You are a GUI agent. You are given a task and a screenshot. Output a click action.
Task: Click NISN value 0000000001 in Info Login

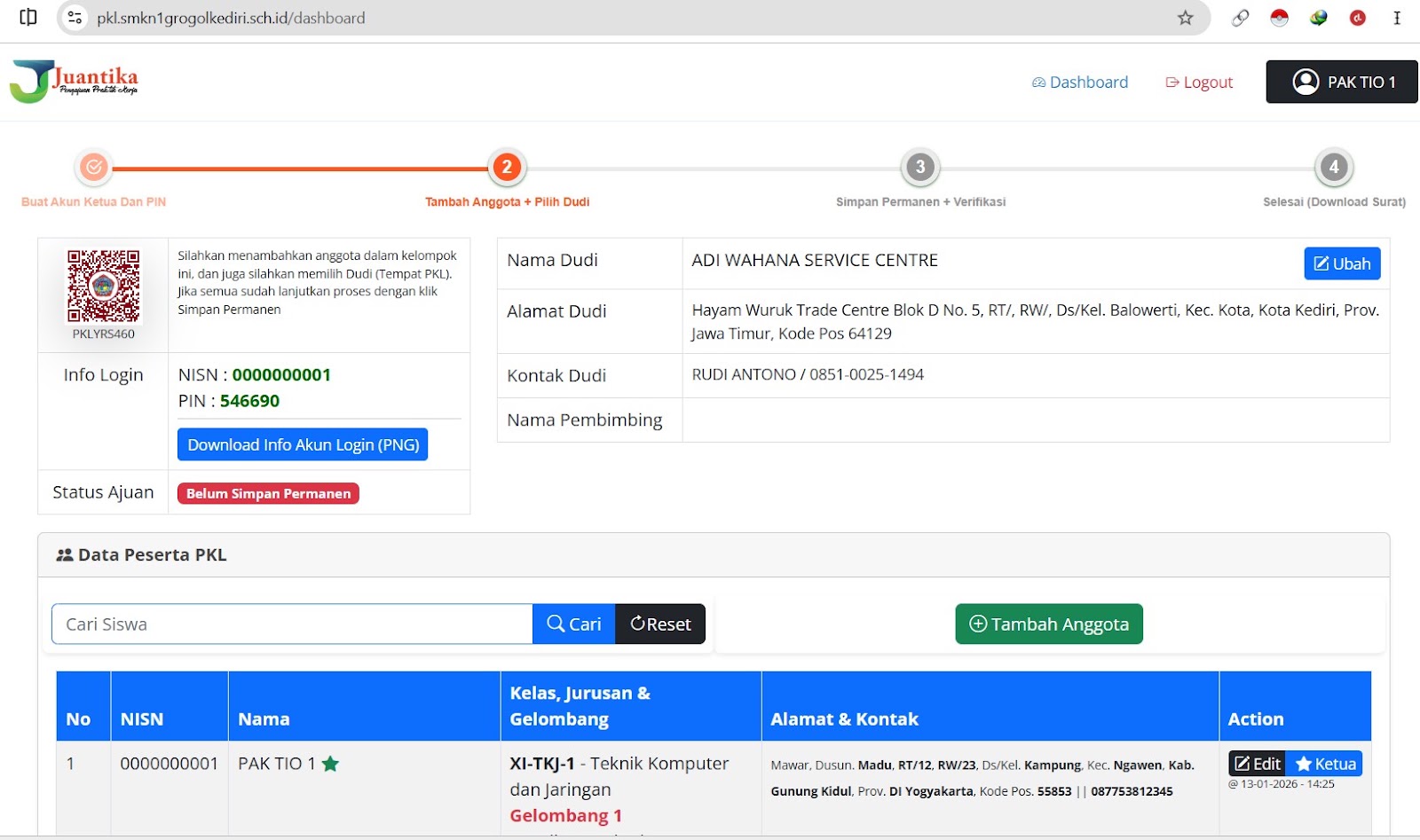click(281, 374)
